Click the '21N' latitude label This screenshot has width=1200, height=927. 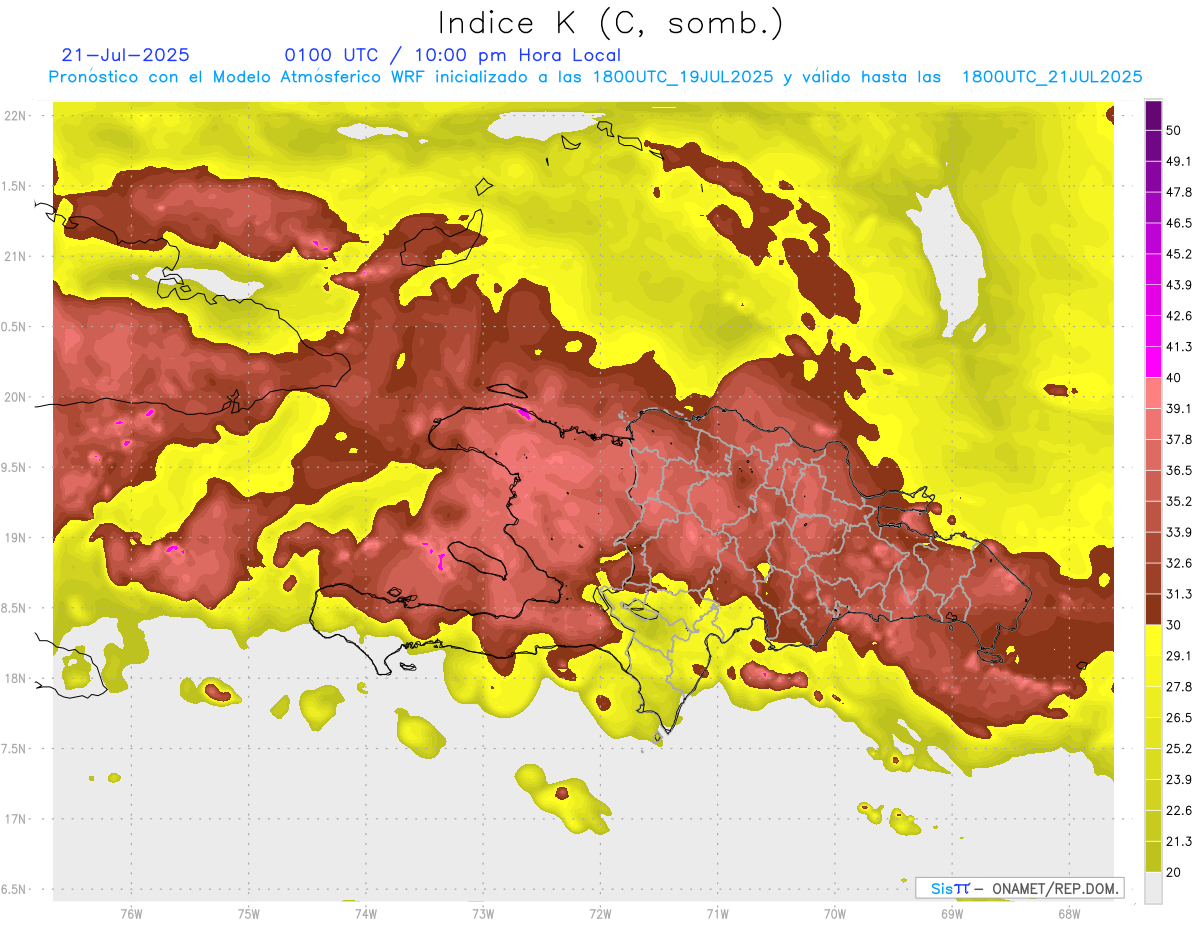coord(17,256)
